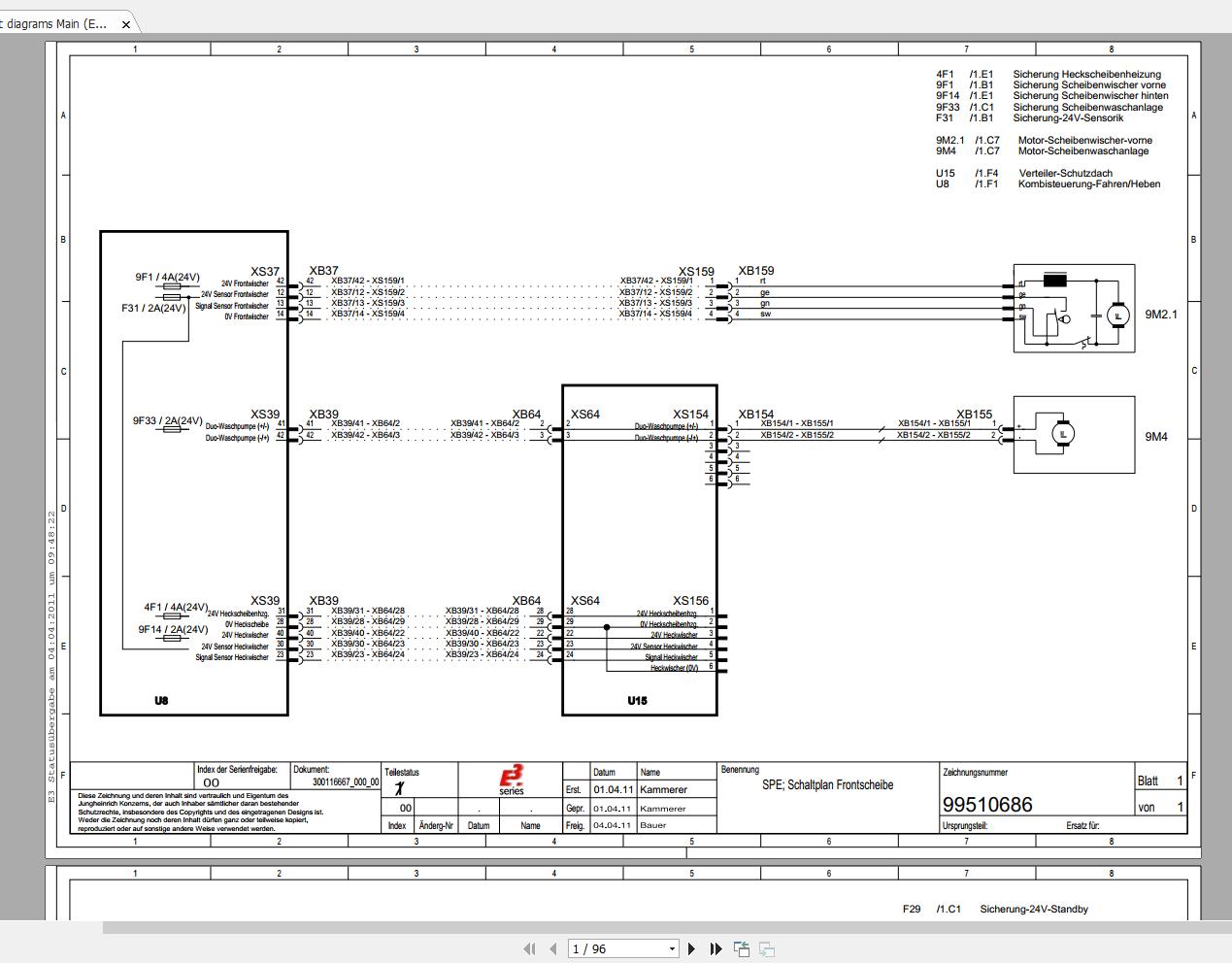Click legend entry Sicherung Scheibenwaschanlage
The height and width of the screenshot is (963, 1232).
(1087, 108)
